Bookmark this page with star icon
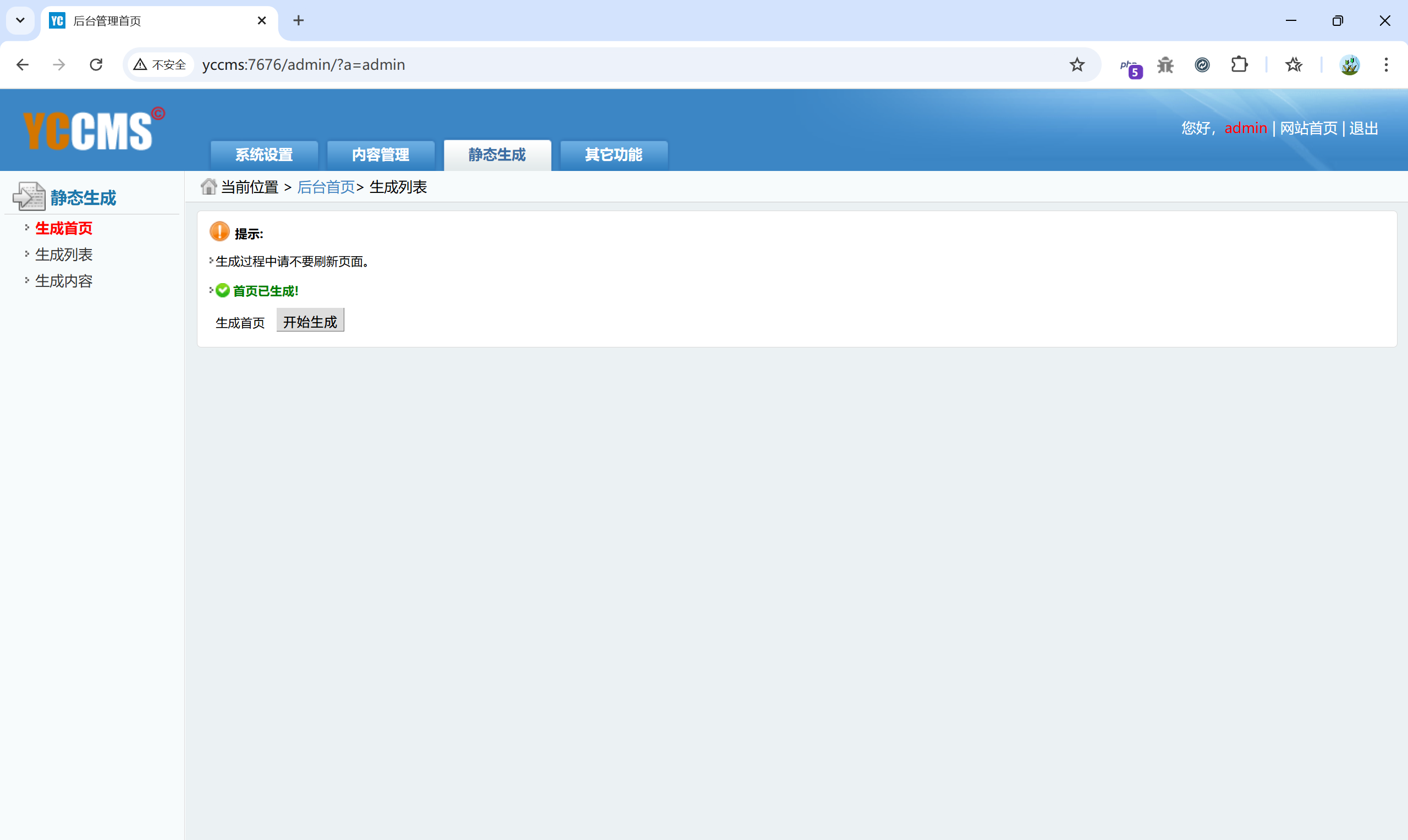 1077,64
